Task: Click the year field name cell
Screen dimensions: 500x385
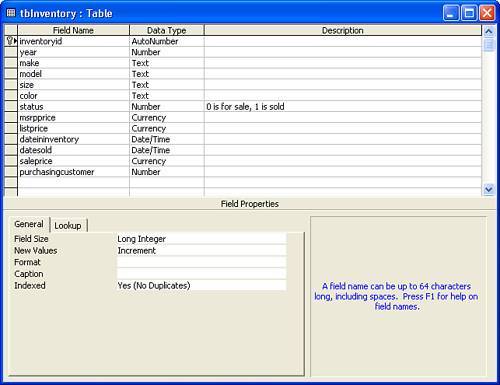Action: pos(73,52)
